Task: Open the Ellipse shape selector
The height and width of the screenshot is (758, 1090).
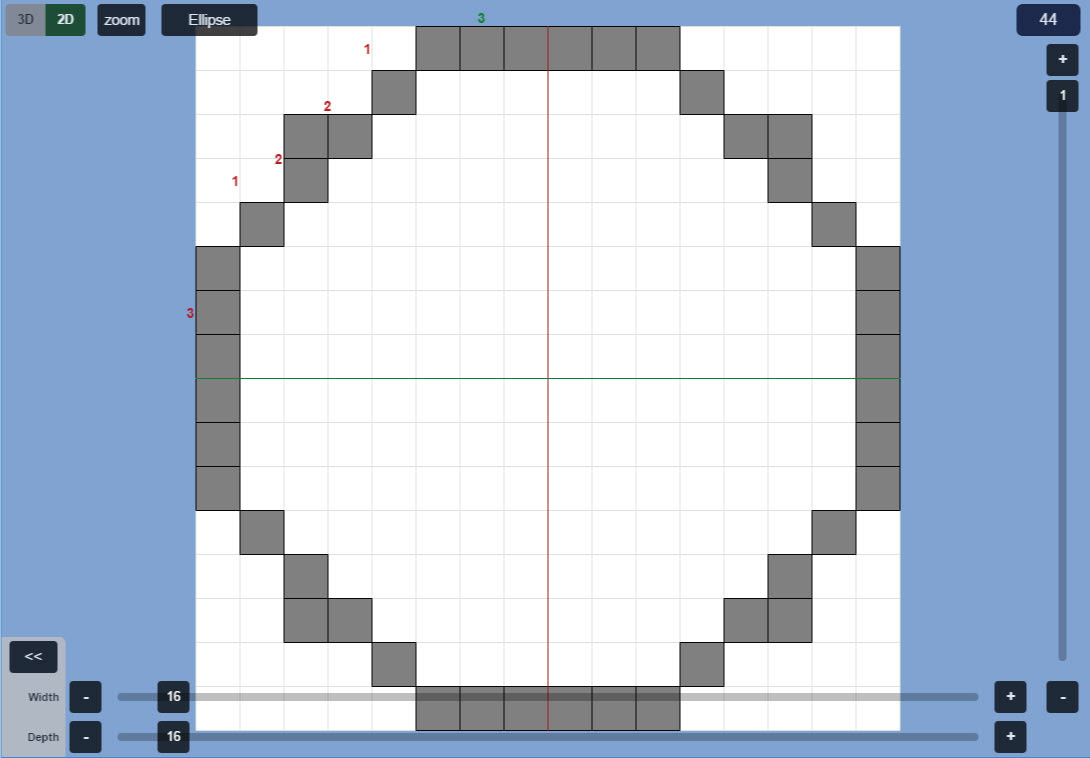Action: [x=209, y=19]
